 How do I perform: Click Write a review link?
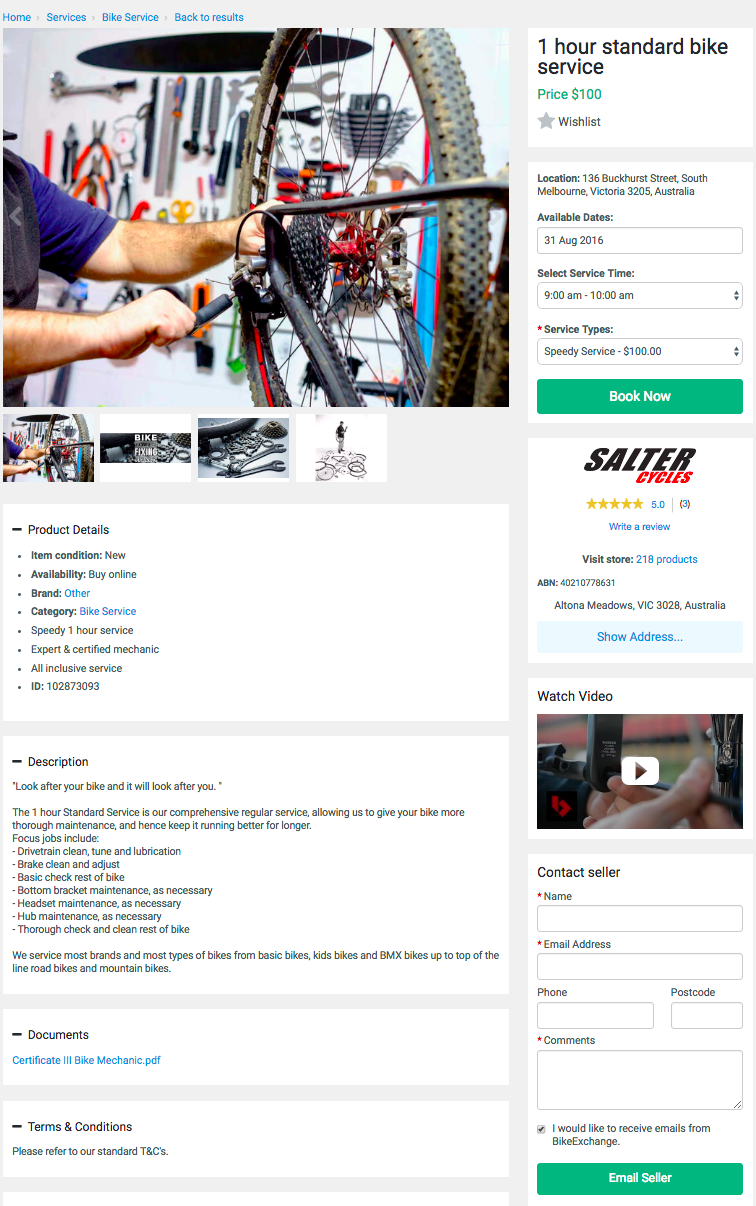click(x=640, y=527)
